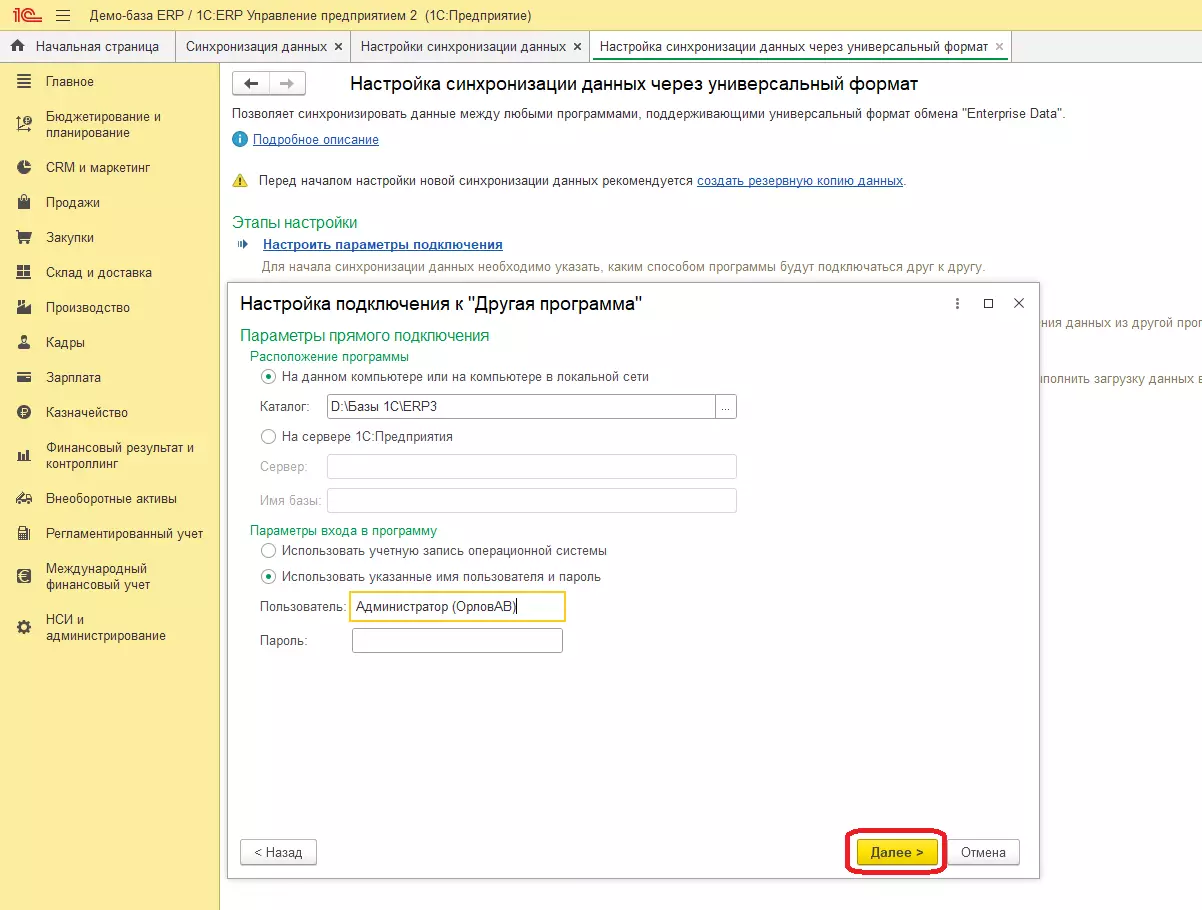Open the hamburger main menu icon
The height and width of the screenshot is (910, 1202).
pos(63,16)
